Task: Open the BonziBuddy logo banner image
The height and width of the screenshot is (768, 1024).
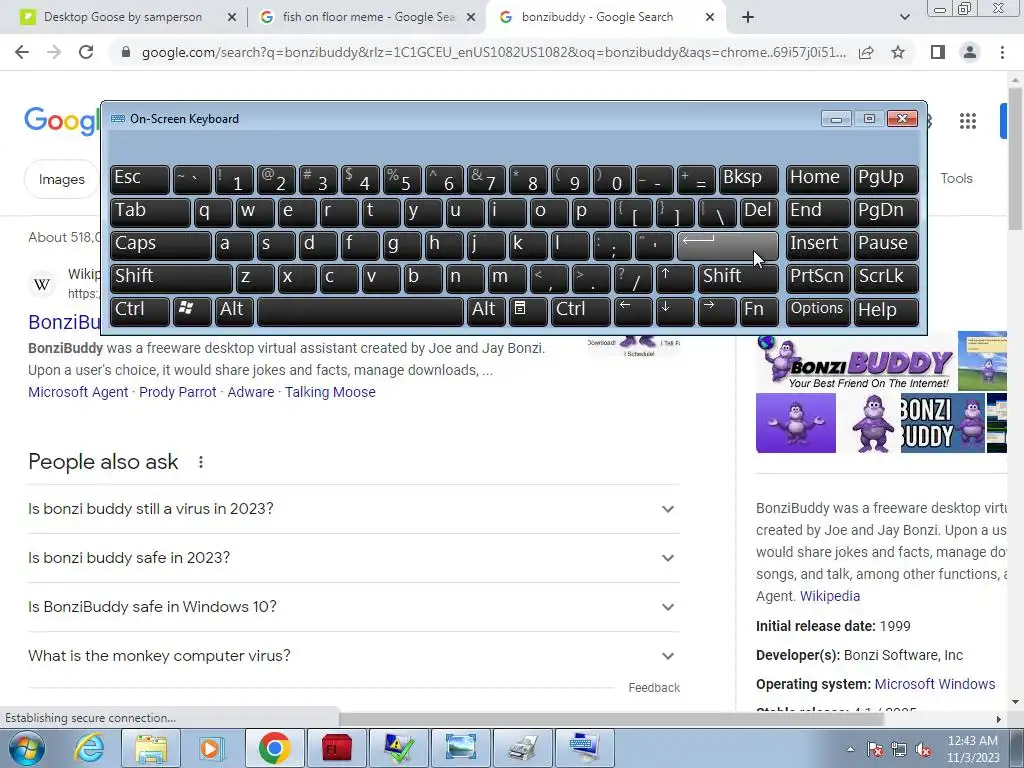Action: point(856,362)
